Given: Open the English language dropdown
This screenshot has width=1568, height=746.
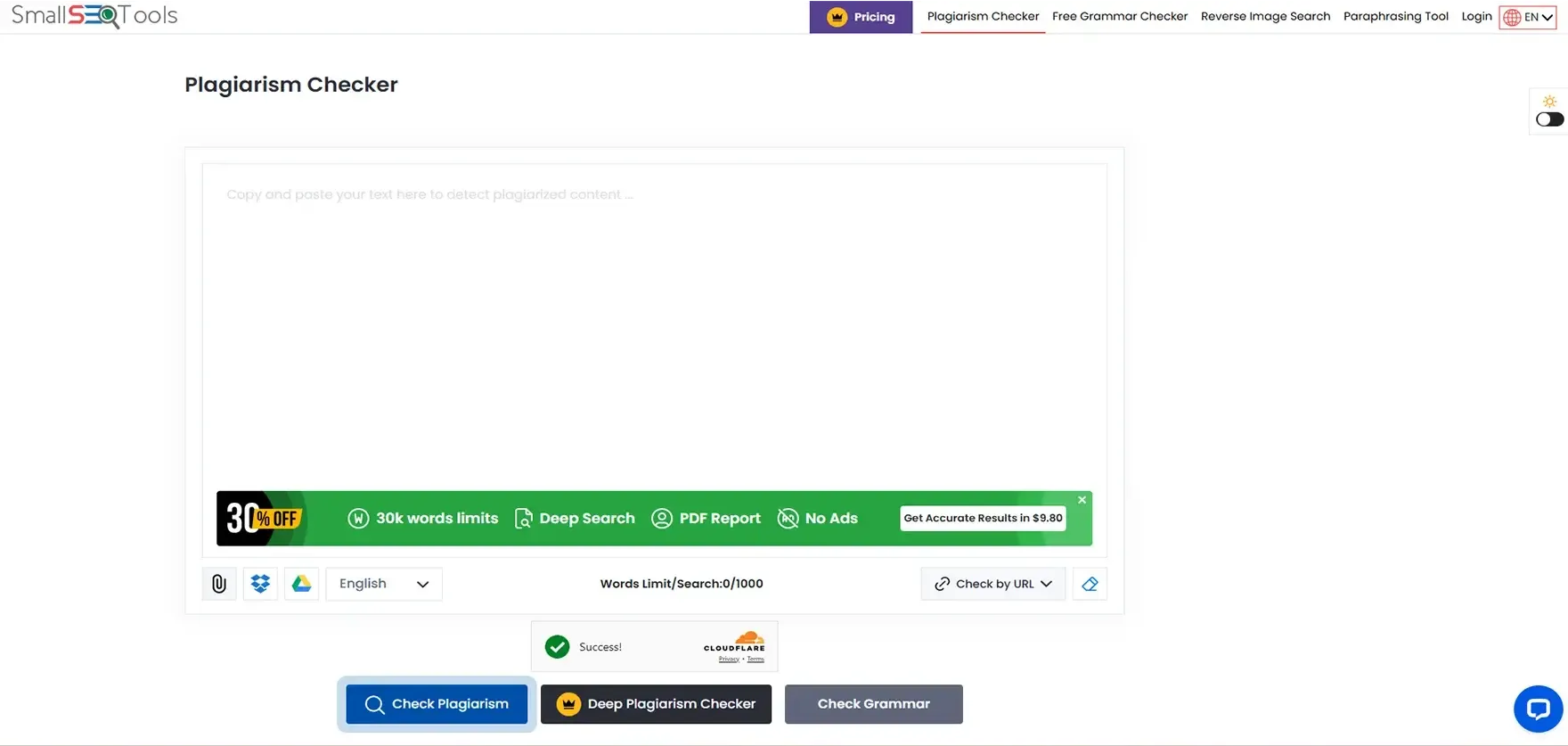Looking at the screenshot, I should [384, 584].
